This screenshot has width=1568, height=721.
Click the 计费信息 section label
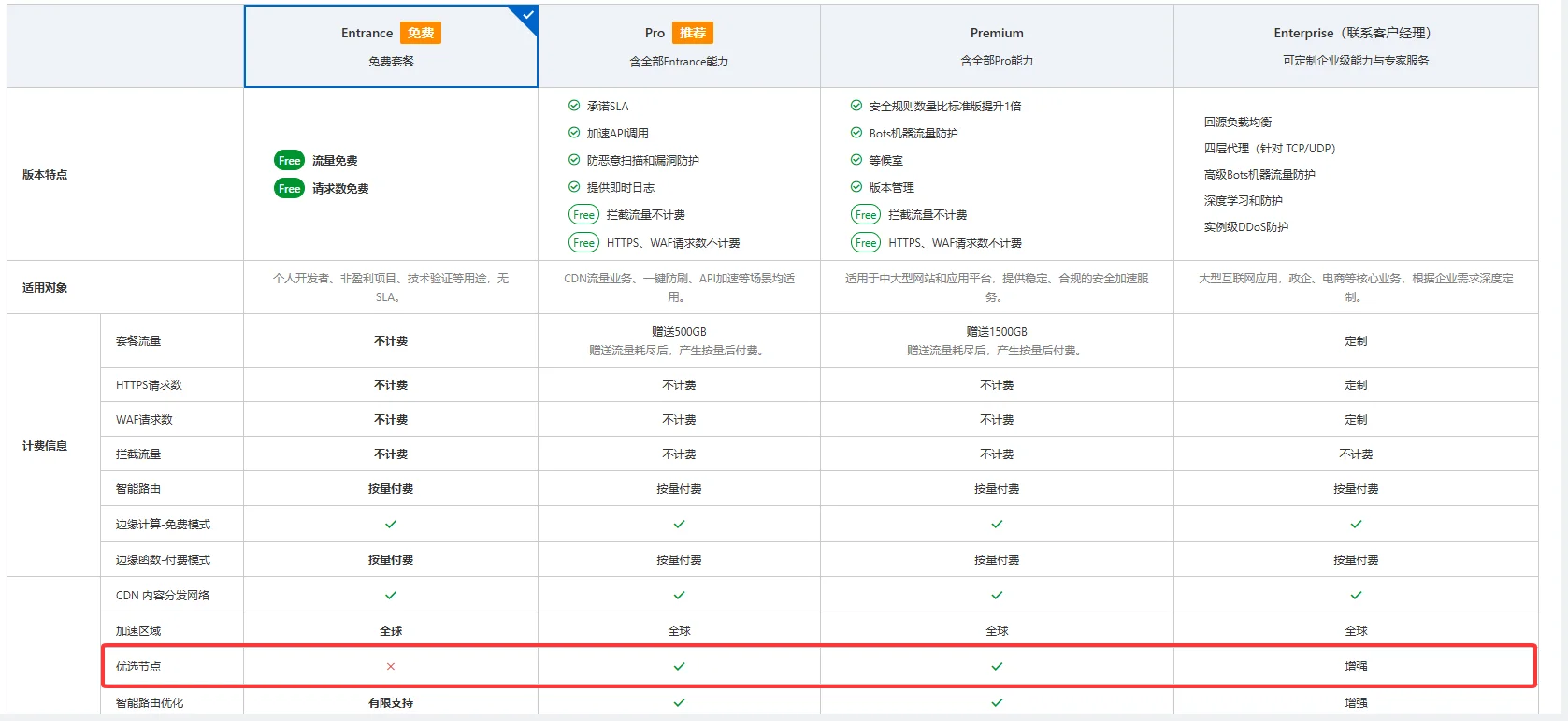[45, 446]
